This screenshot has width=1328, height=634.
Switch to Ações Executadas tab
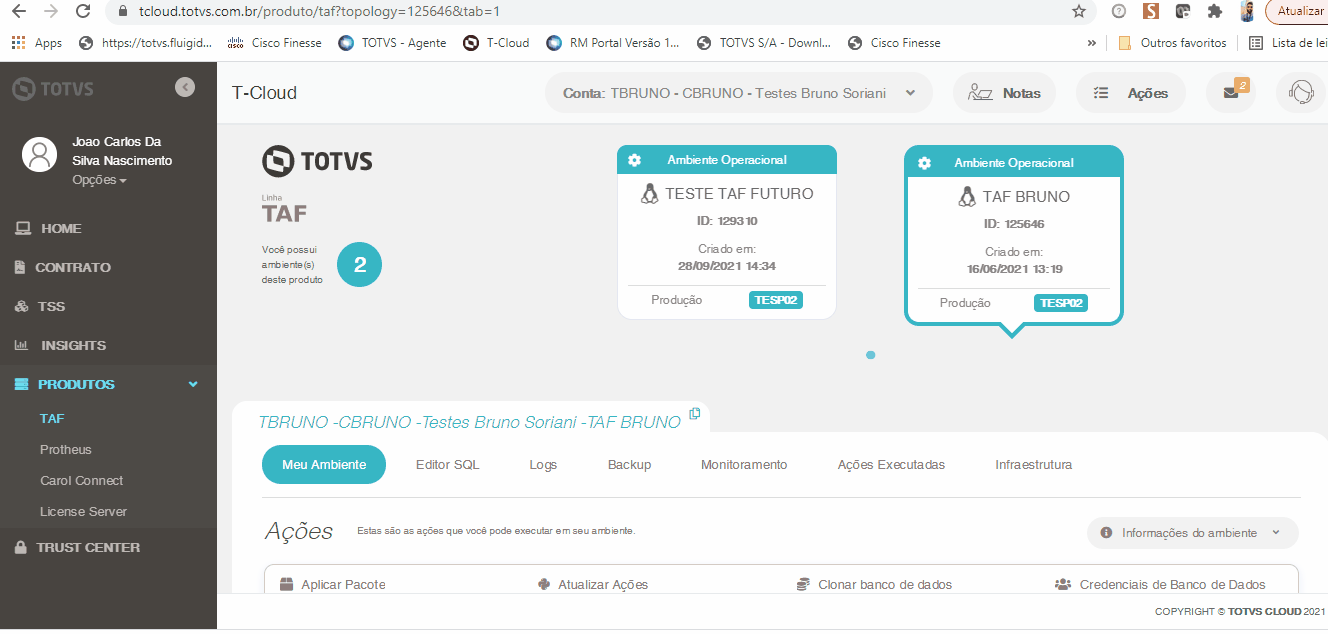pos(891,465)
